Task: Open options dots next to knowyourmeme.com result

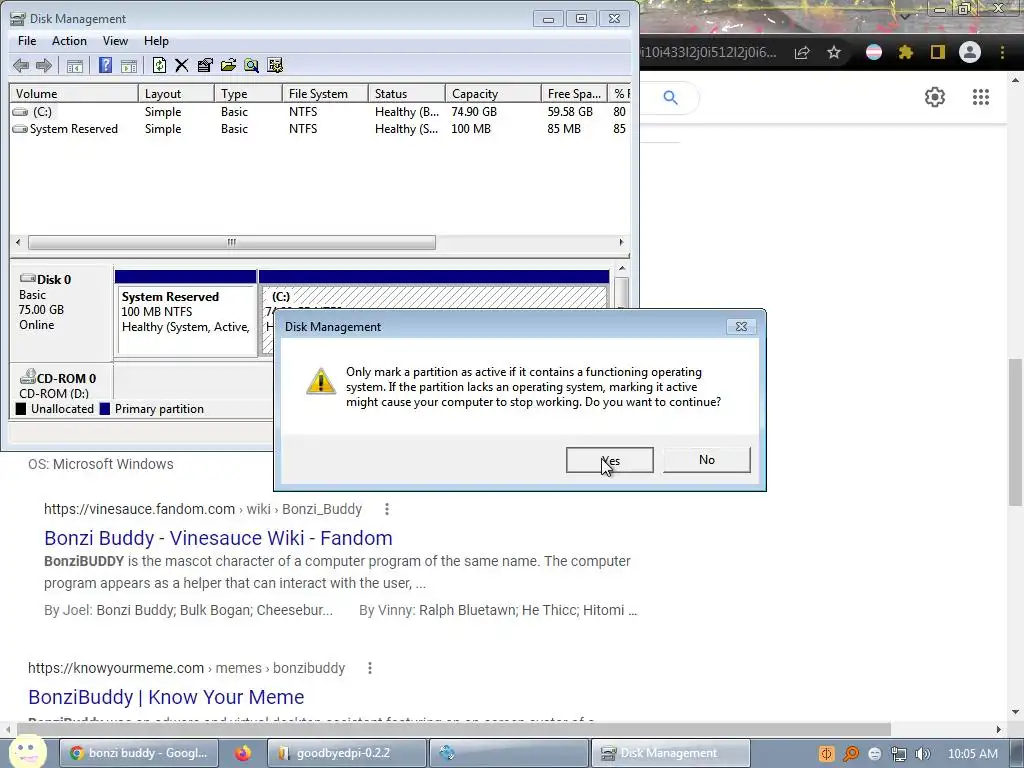Action: [x=370, y=668]
